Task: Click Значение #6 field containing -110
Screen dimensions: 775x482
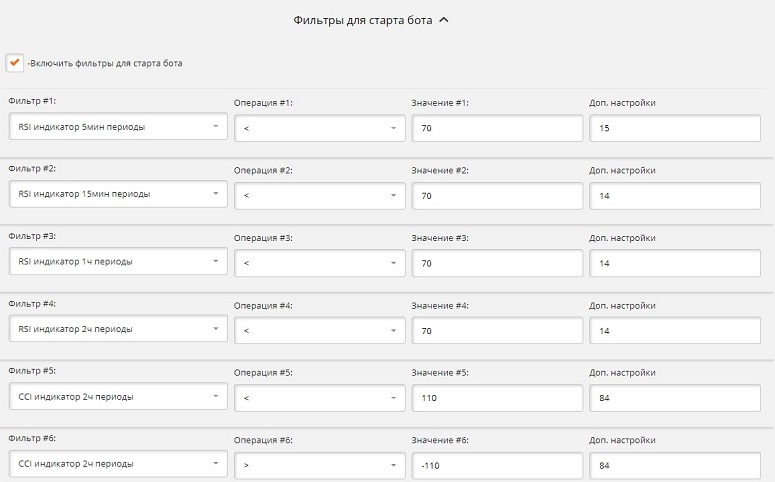Action: pyautogui.click(x=497, y=465)
